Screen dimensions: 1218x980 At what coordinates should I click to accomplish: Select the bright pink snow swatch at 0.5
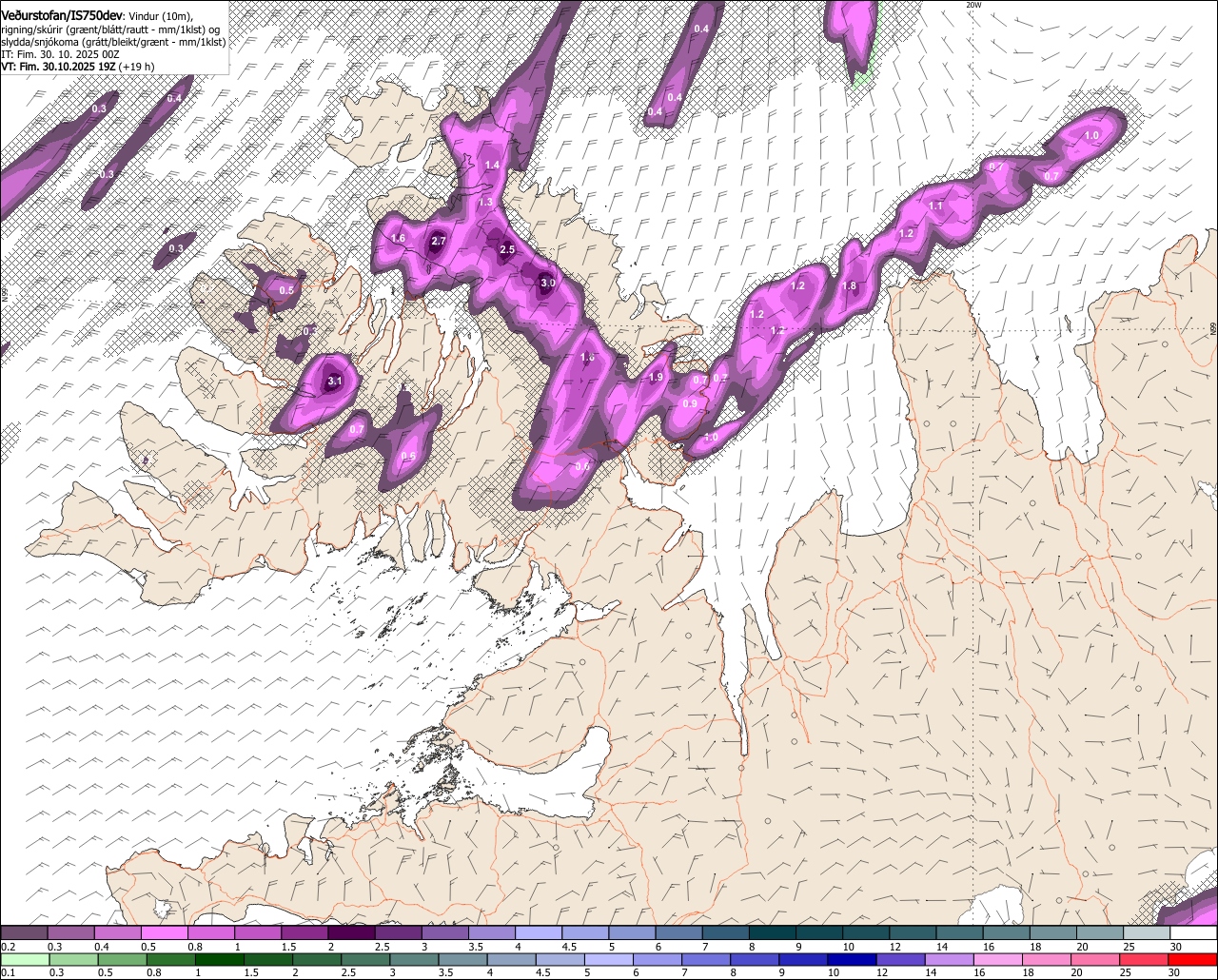click(164, 932)
